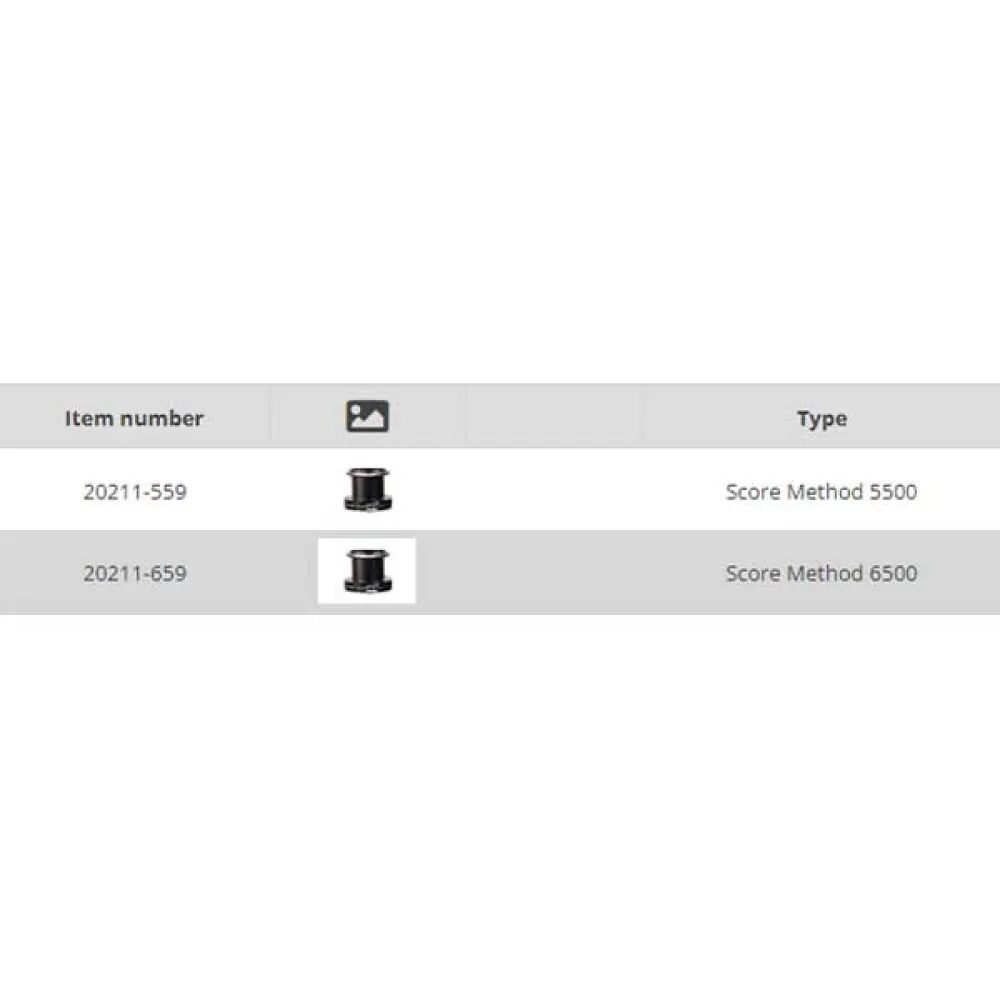This screenshot has width=1000, height=1000.
Task: Click the empty cell in the 20211-559 row
Action: coord(555,491)
